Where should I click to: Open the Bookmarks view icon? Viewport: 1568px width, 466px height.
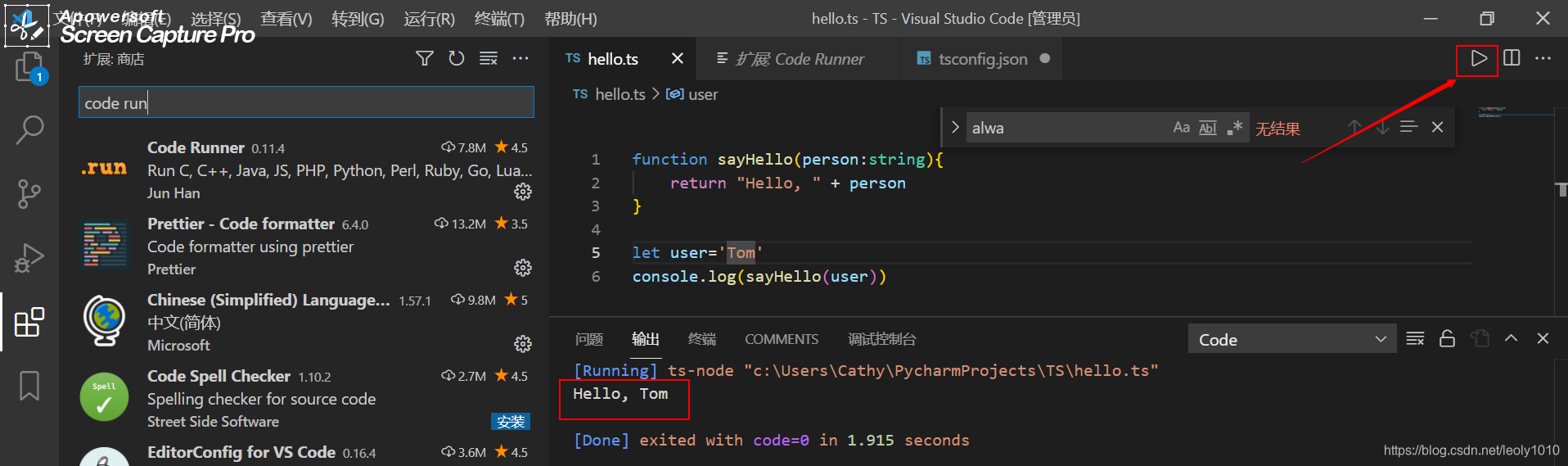(29, 386)
